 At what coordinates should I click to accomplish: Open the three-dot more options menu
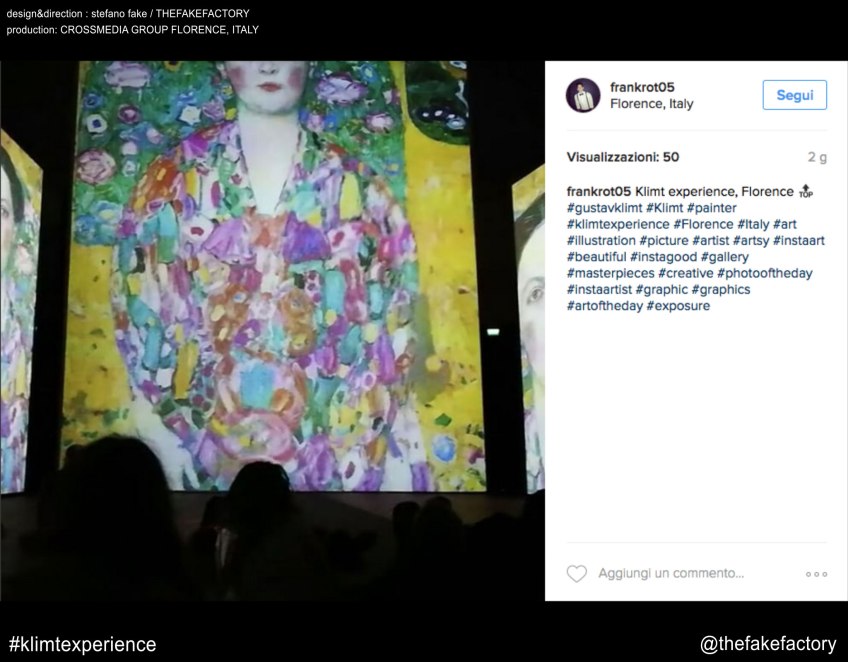[x=816, y=574]
